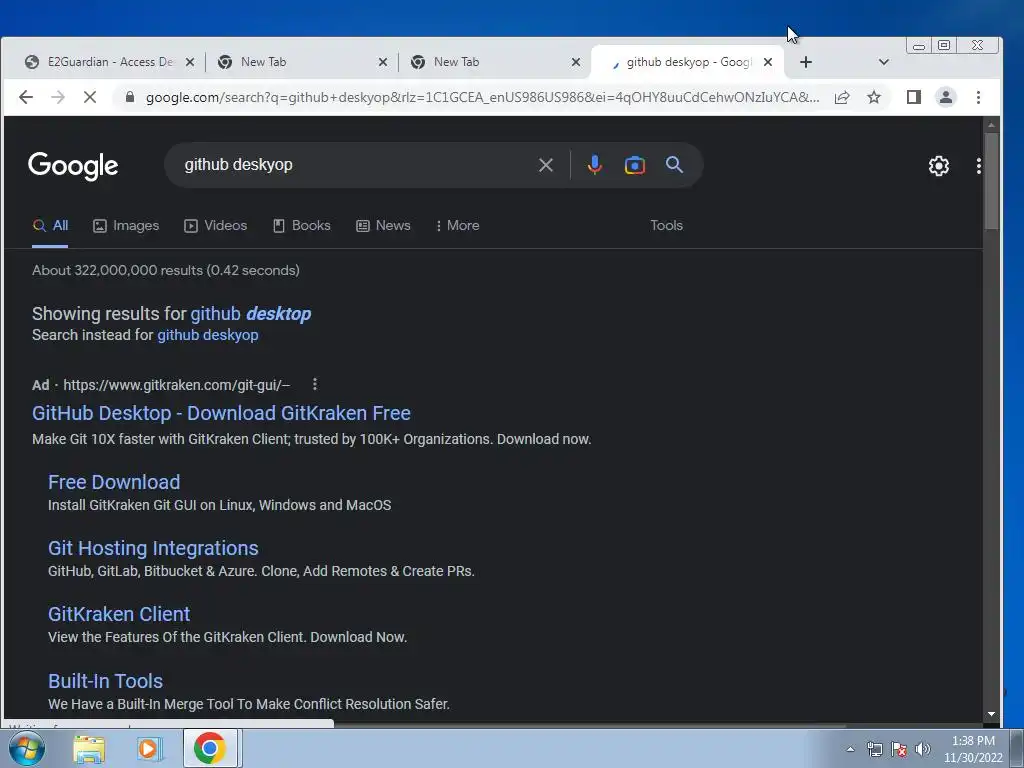Open Action Center flag icon
Screen dimensions: 1024x768
[x=899, y=749]
